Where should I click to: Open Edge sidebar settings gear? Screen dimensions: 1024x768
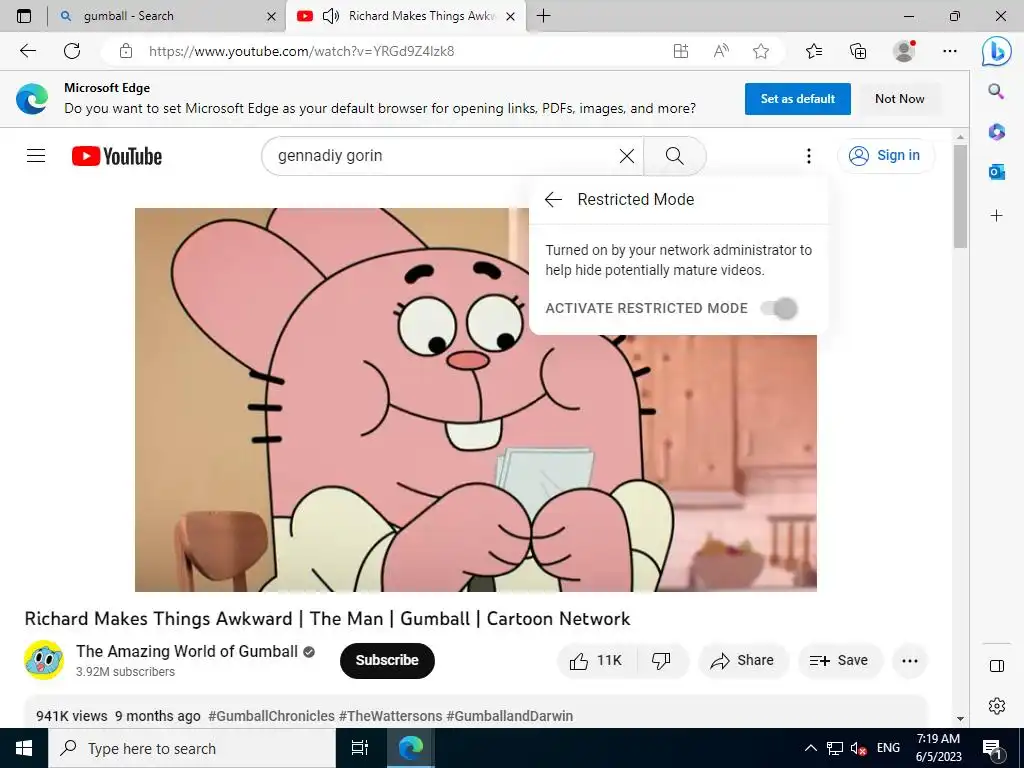tap(997, 706)
